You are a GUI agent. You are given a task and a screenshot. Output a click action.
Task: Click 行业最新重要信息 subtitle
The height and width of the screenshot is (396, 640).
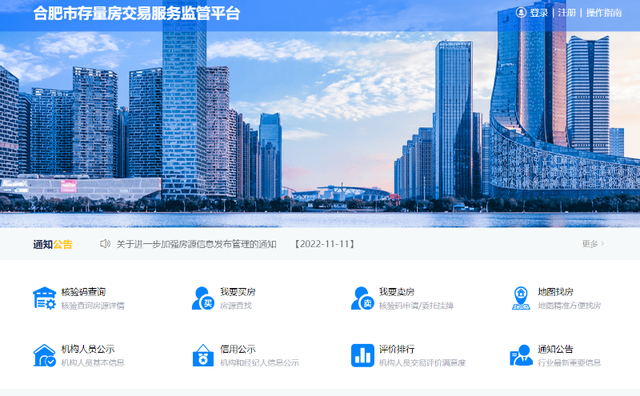point(569,363)
